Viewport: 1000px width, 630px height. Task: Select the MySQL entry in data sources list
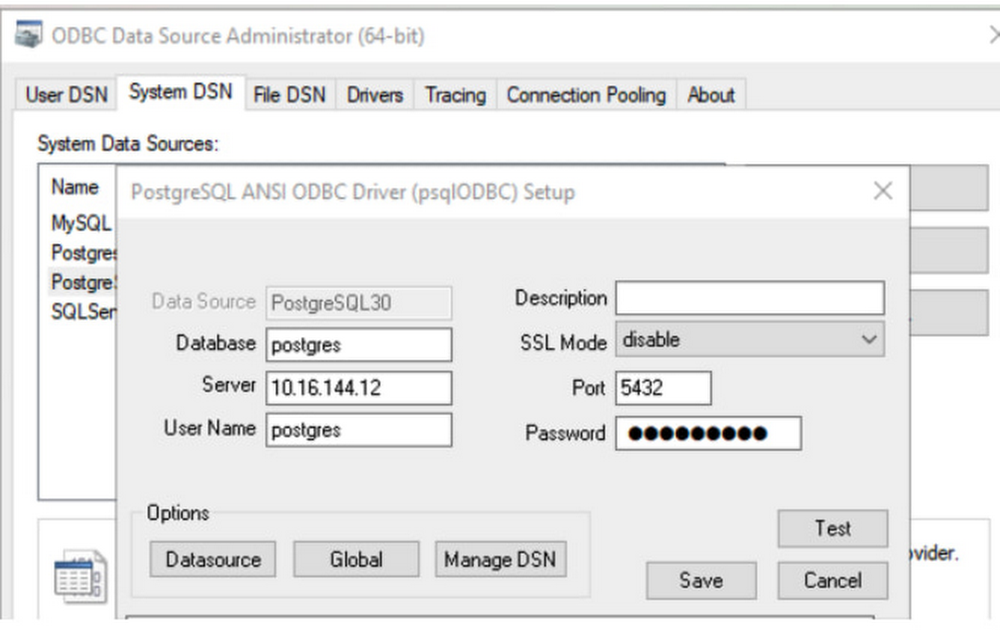(81, 224)
